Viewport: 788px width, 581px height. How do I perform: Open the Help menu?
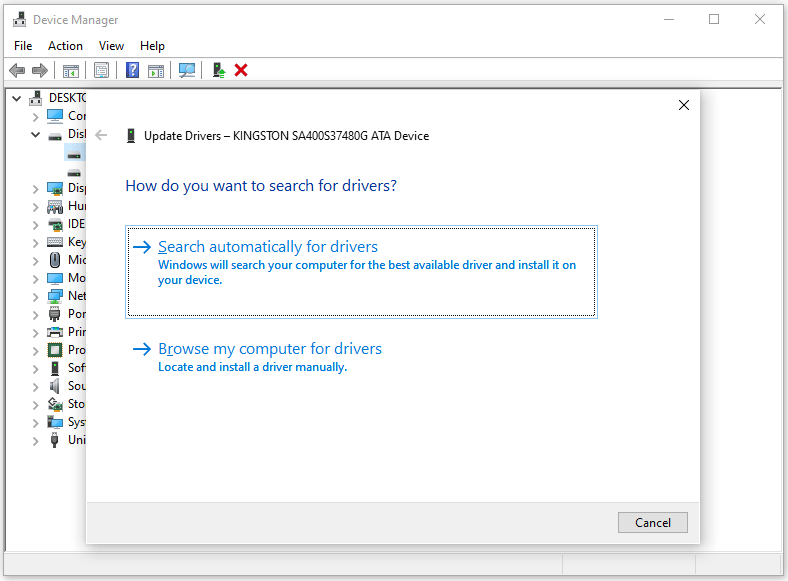click(152, 46)
